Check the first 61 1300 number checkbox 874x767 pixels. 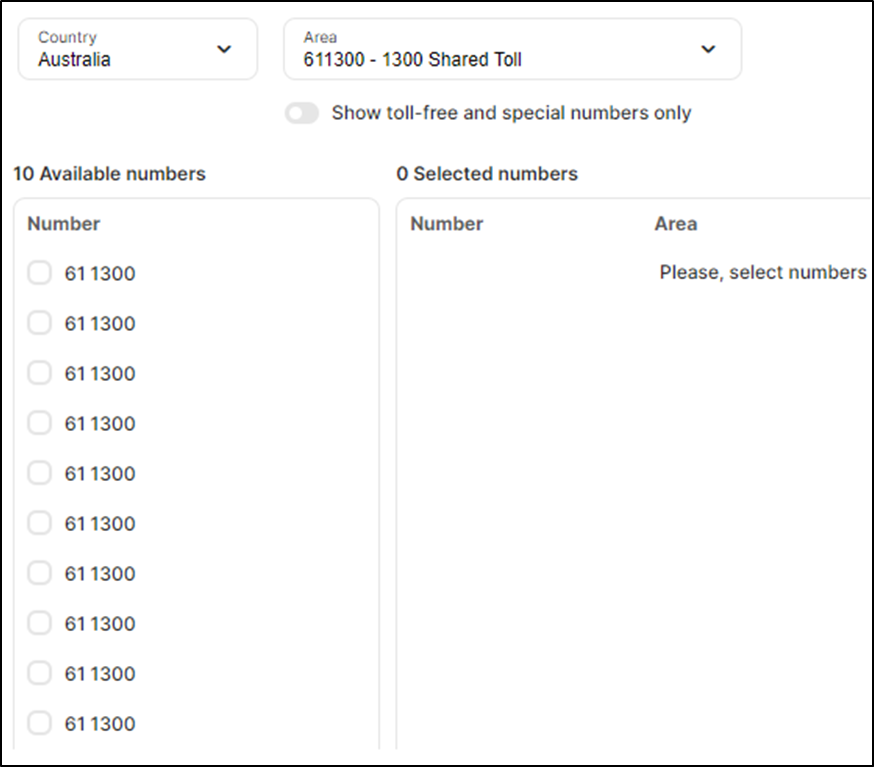[39, 273]
